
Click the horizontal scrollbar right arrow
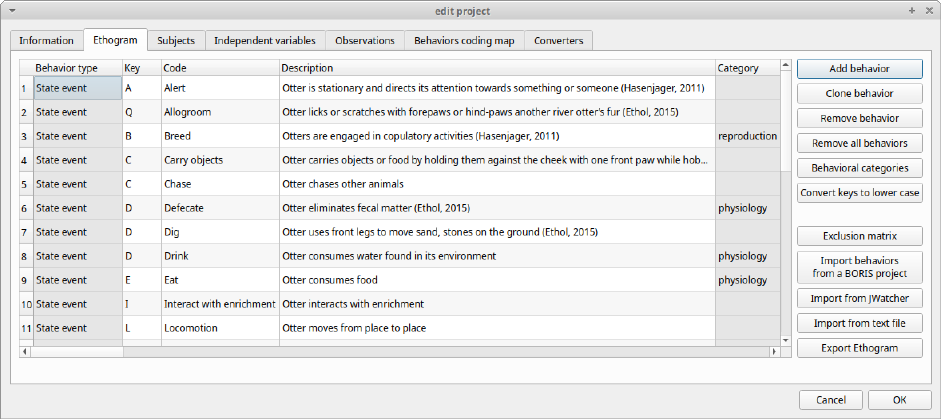pyautogui.click(x=773, y=352)
